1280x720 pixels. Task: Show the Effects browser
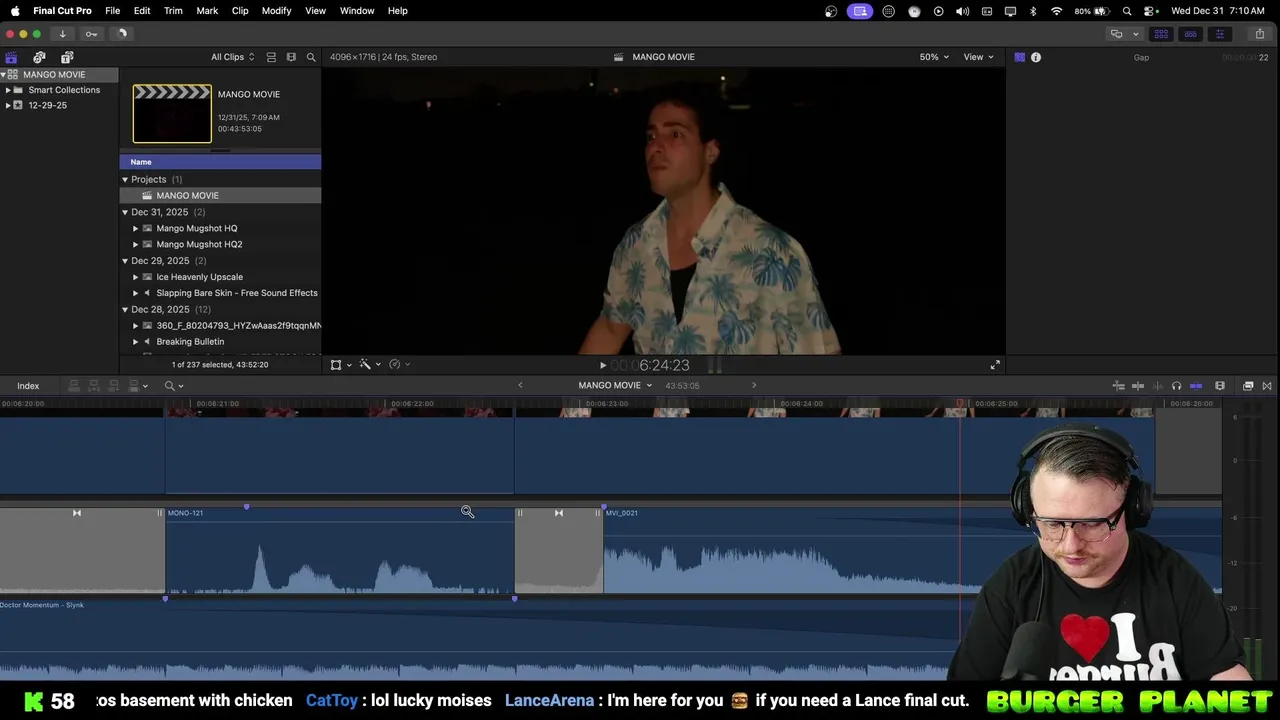1248,386
